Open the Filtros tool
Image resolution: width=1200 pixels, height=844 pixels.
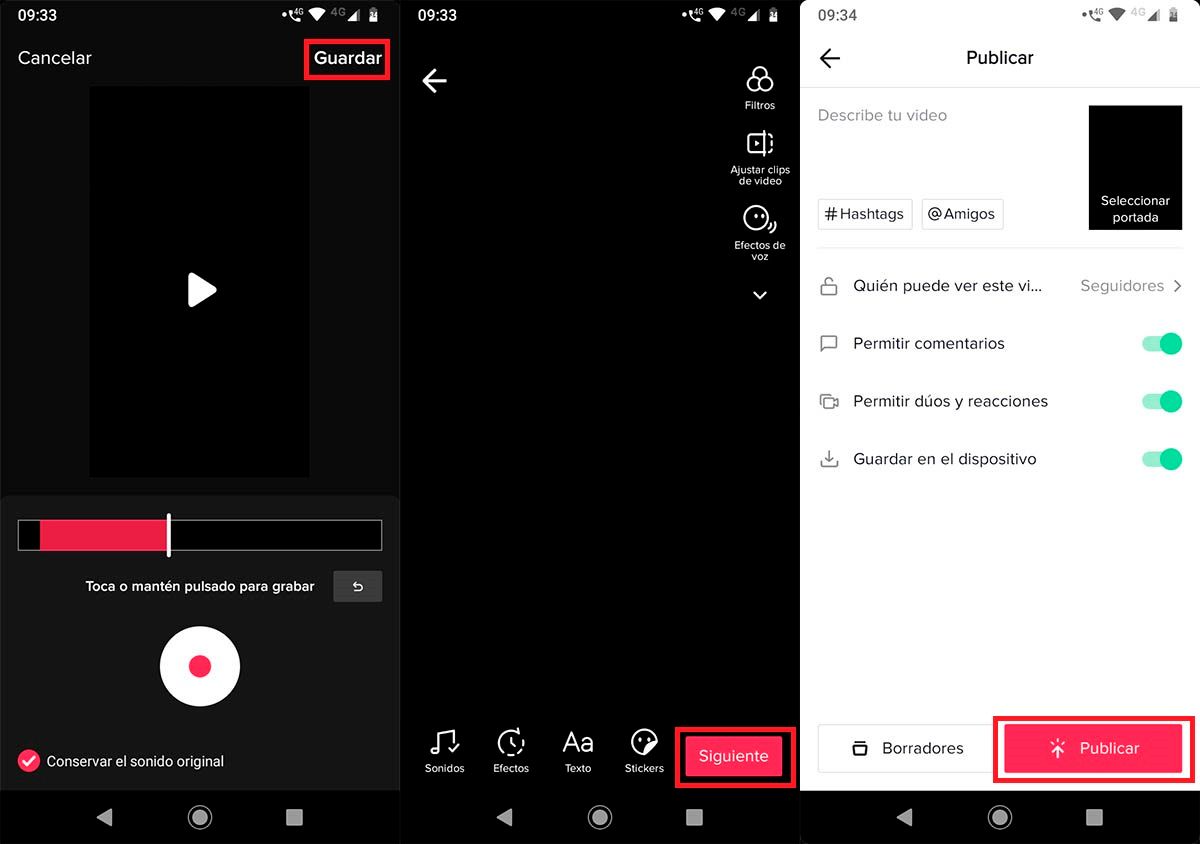[x=760, y=87]
